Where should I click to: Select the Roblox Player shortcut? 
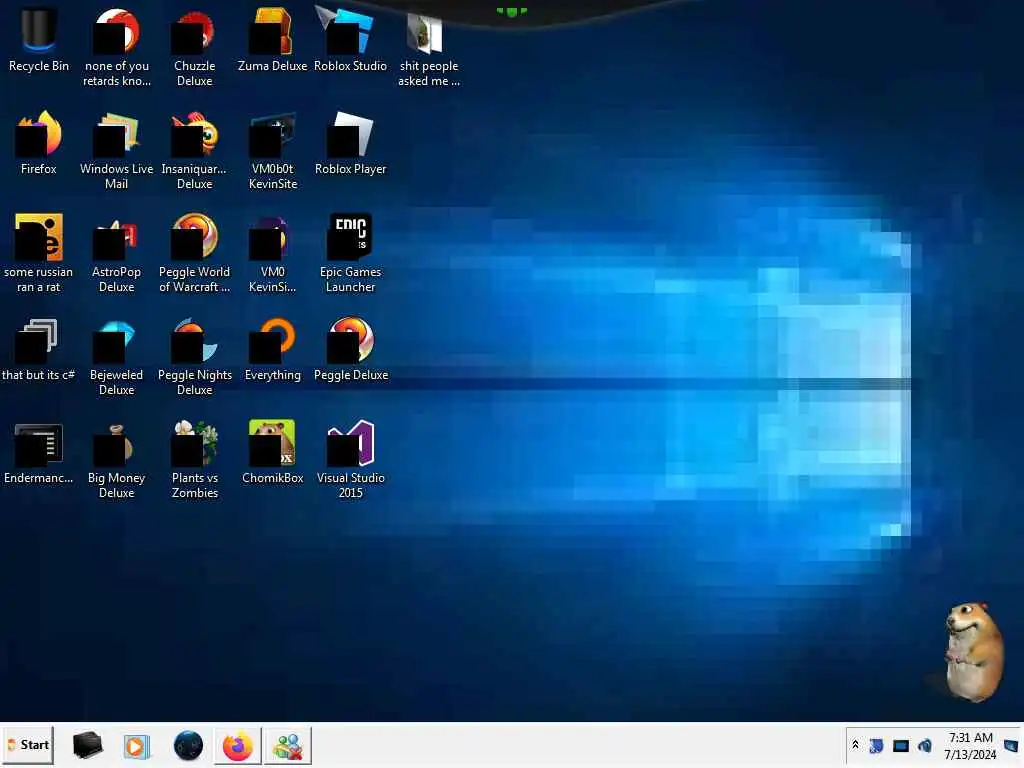[x=351, y=142]
